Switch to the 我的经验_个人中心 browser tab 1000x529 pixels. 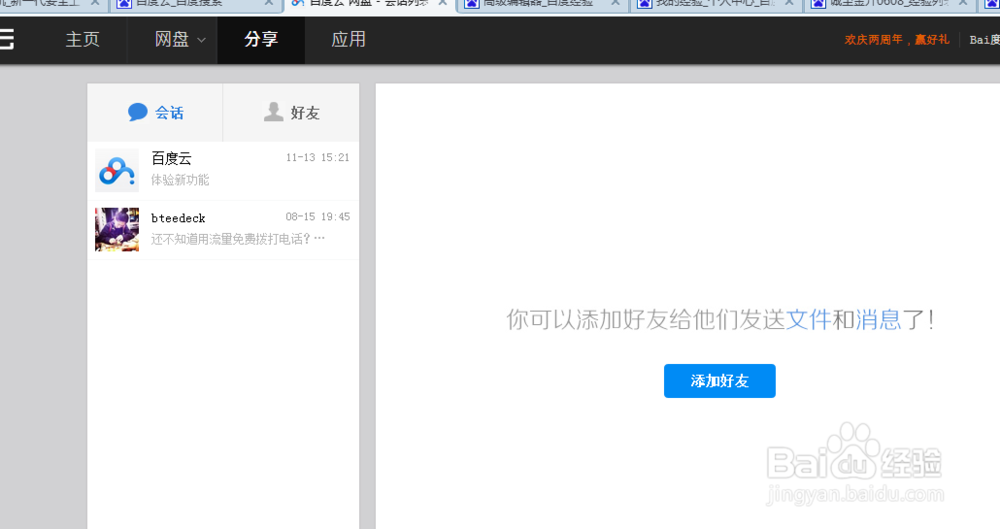pos(714,4)
